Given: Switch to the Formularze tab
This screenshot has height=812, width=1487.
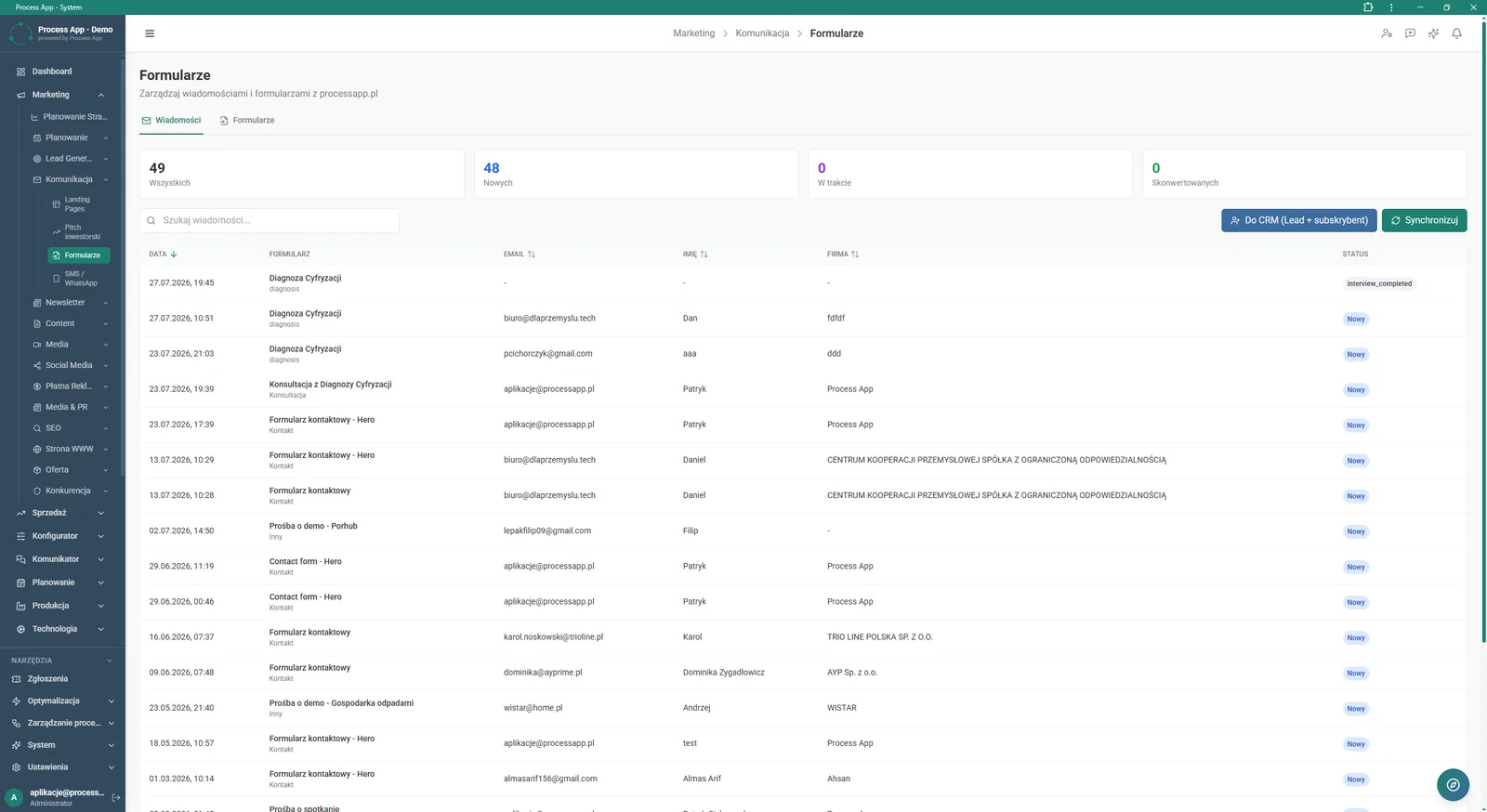Looking at the screenshot, I should coord(247,121).
